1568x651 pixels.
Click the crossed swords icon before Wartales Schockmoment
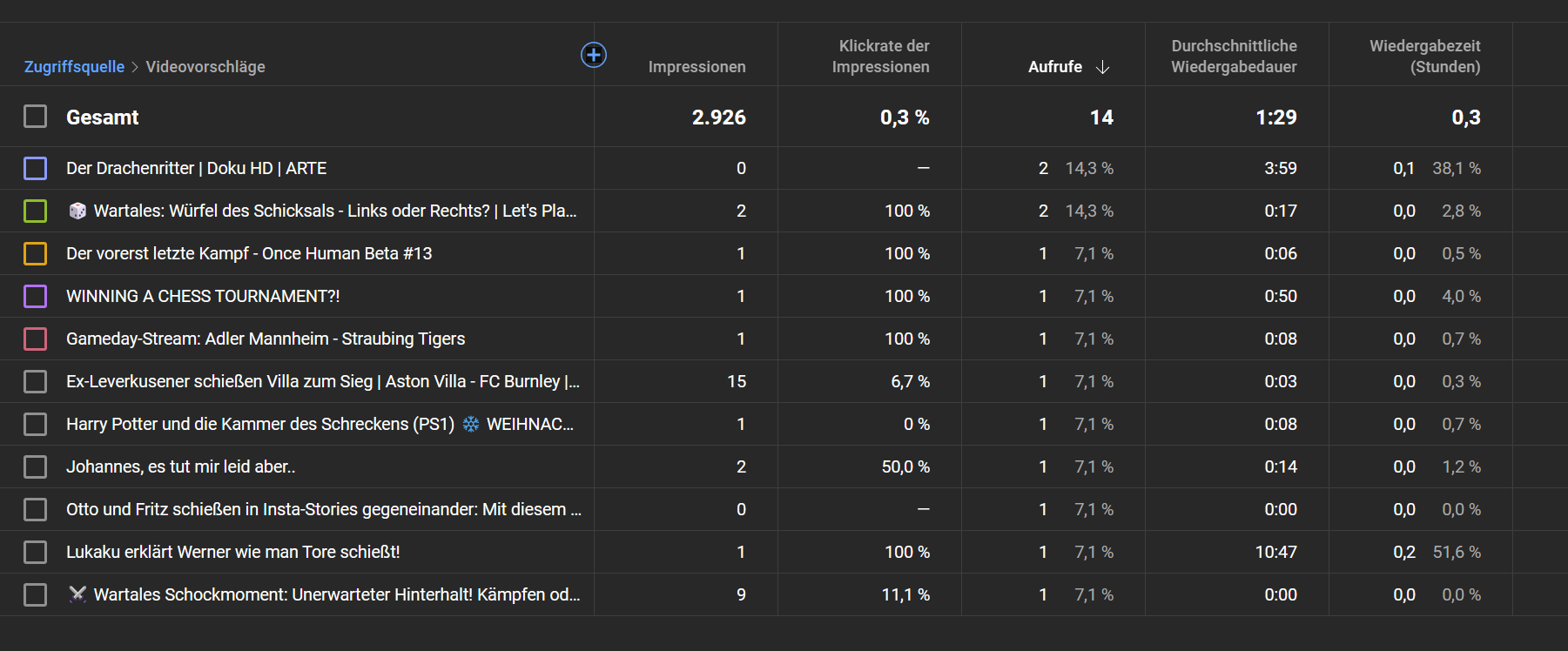77,594
